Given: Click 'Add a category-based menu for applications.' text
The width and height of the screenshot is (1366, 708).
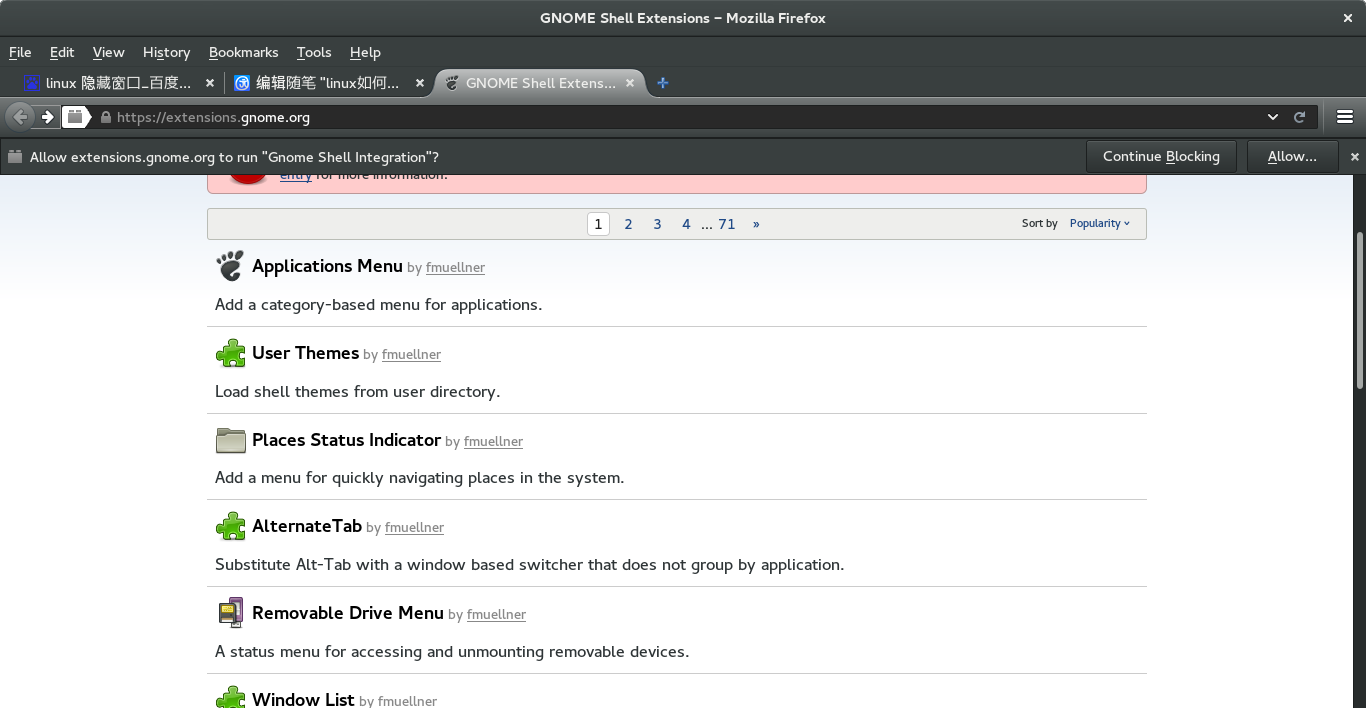Looking at the screenshot, I should pyautogui.click(x=378, y=304).
